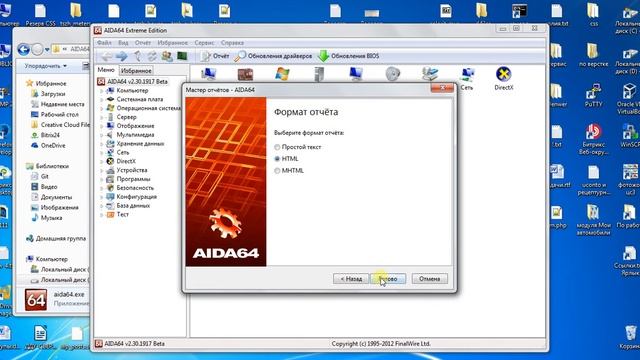Click the Up level toolbar icon

tap(138, 56)
